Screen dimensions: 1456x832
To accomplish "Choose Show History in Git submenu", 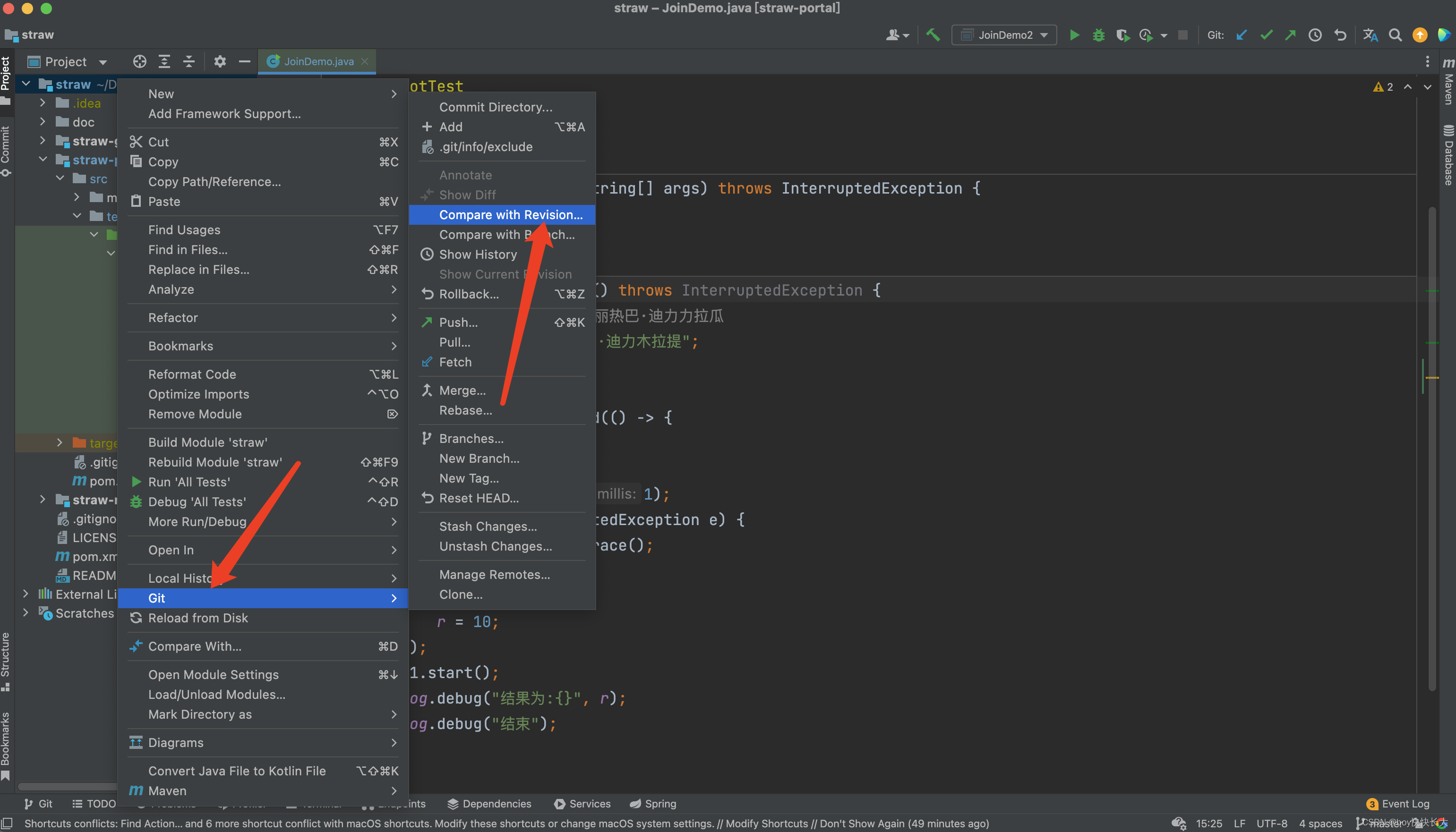I will [x=502, y=255].
